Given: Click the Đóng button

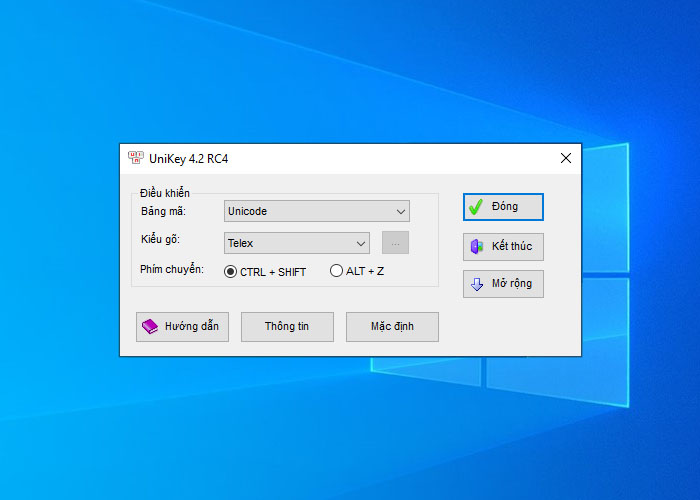Looking at the screenshot, I should pyautogui.click(x=503, y=207).
